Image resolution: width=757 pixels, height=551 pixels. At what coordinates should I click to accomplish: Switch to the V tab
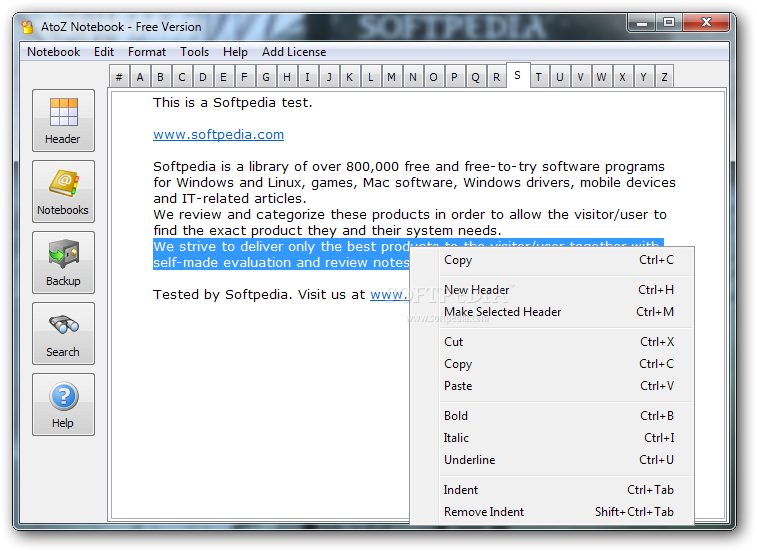point(581,77)
